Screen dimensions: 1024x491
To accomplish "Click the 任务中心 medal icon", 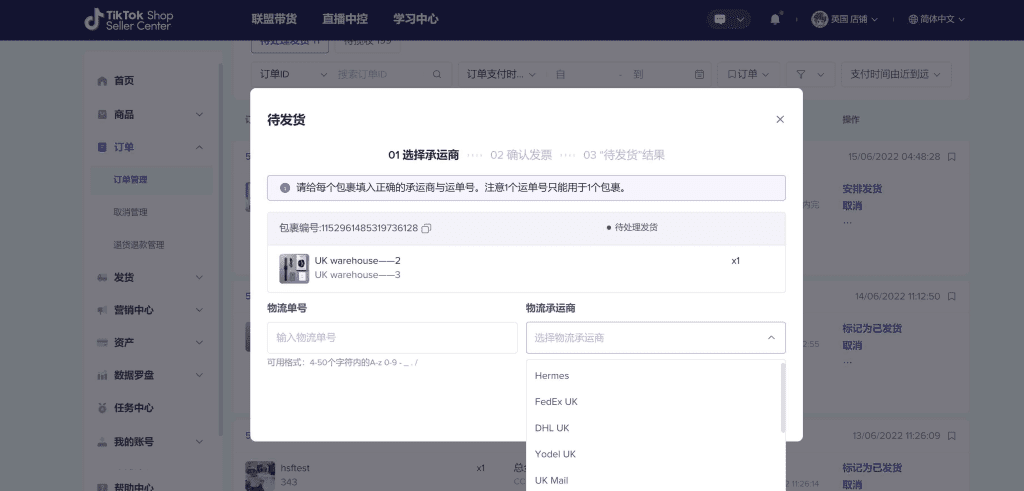I will [102, 408].
